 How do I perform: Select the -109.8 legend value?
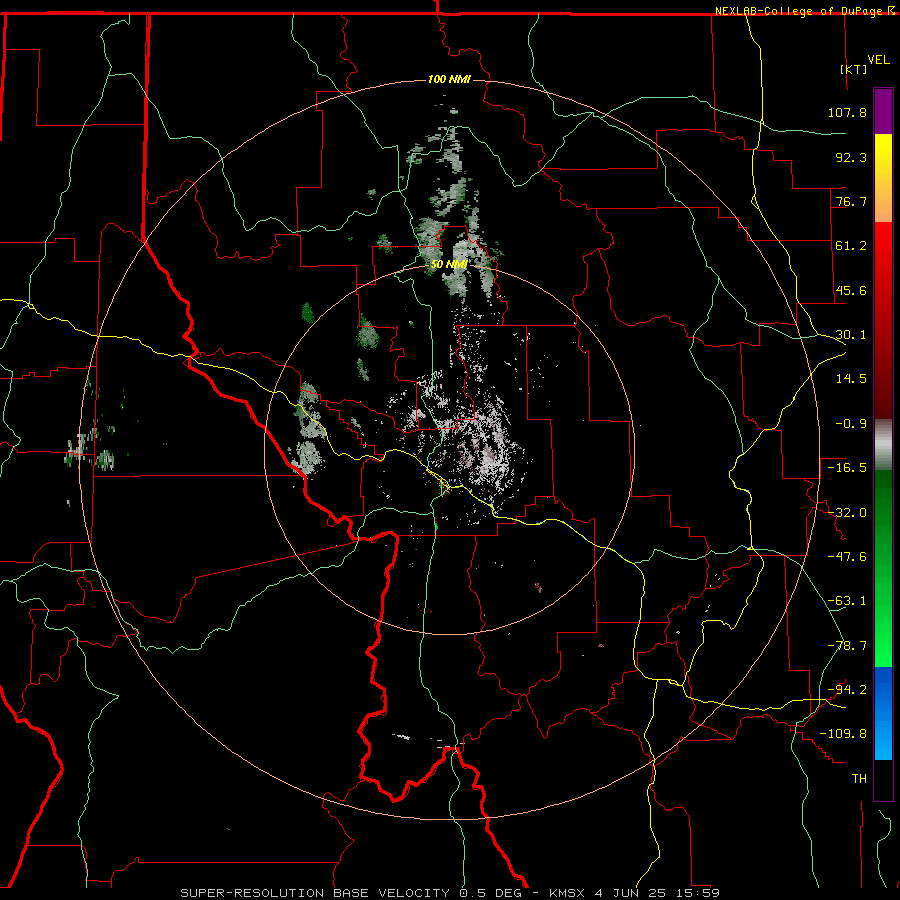[x=843, y=734]
